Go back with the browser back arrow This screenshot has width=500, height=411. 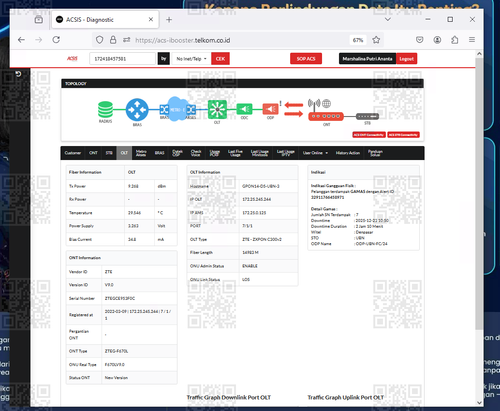click(x=21, y=40)
